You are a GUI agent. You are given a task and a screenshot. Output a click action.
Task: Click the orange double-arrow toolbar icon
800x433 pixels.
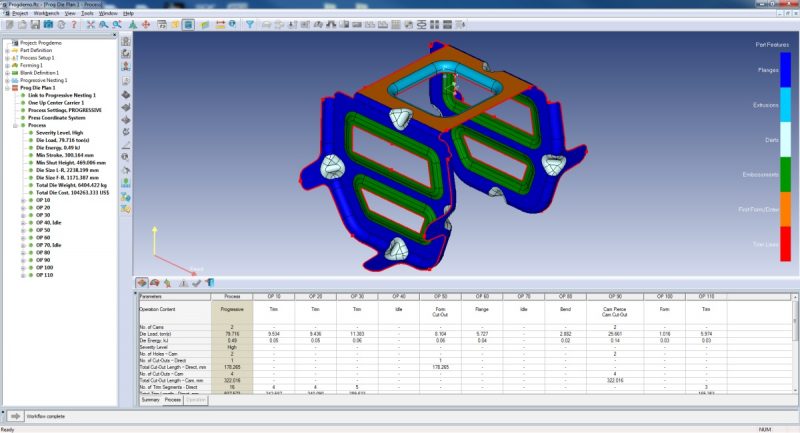[x=220, y=24]
